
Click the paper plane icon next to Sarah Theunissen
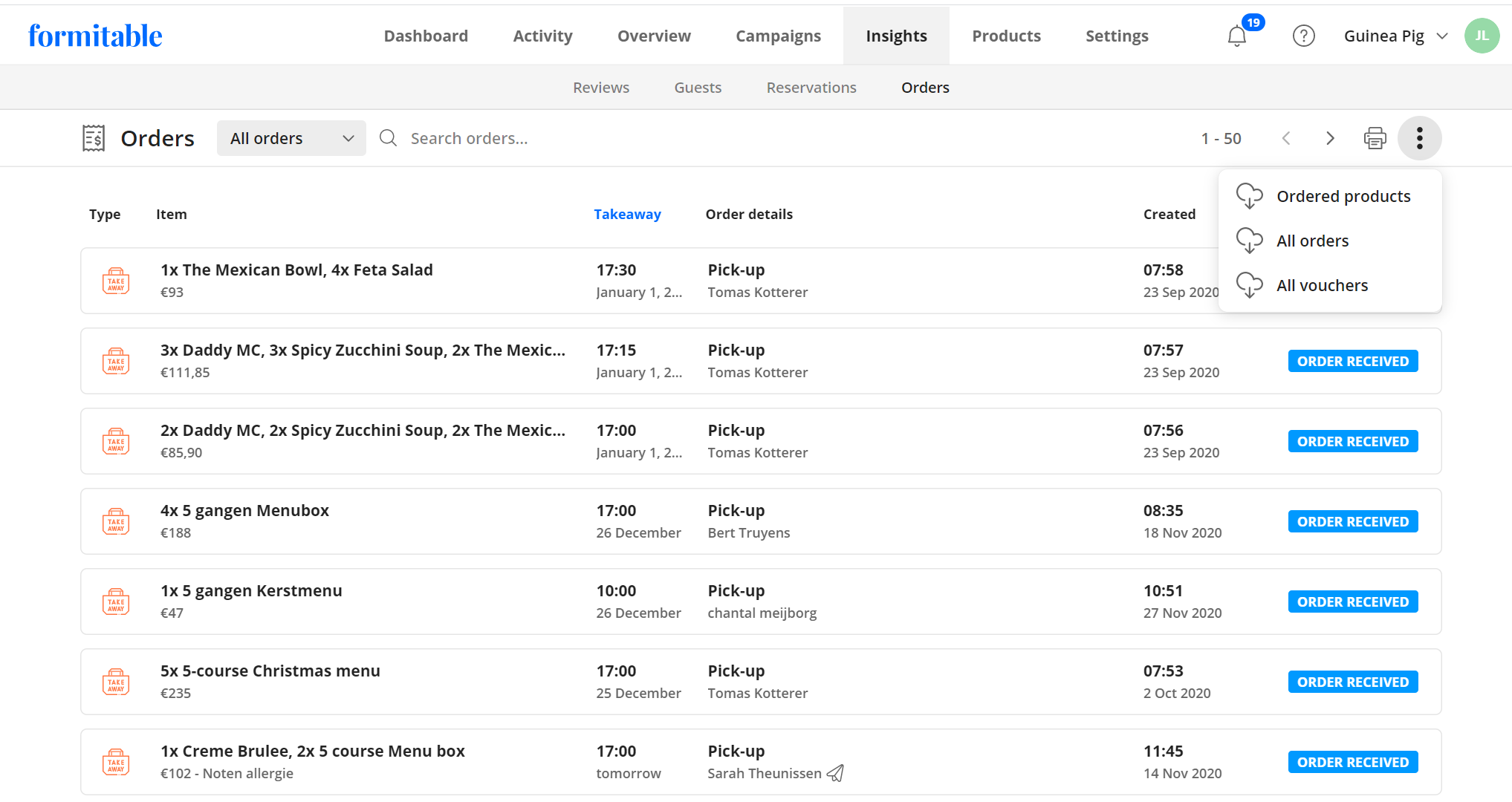click(836, 773)
